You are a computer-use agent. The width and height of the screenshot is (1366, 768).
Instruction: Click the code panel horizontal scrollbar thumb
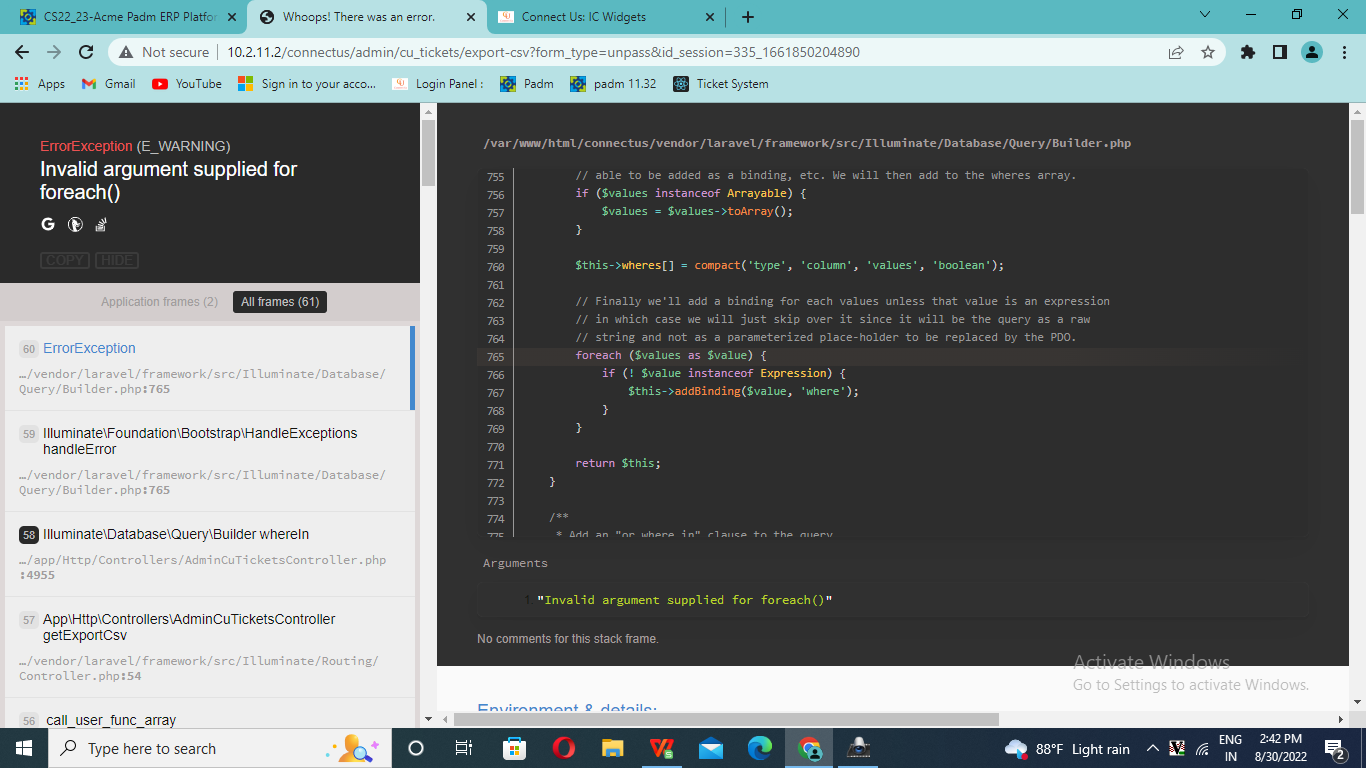(x=726, y=719)
